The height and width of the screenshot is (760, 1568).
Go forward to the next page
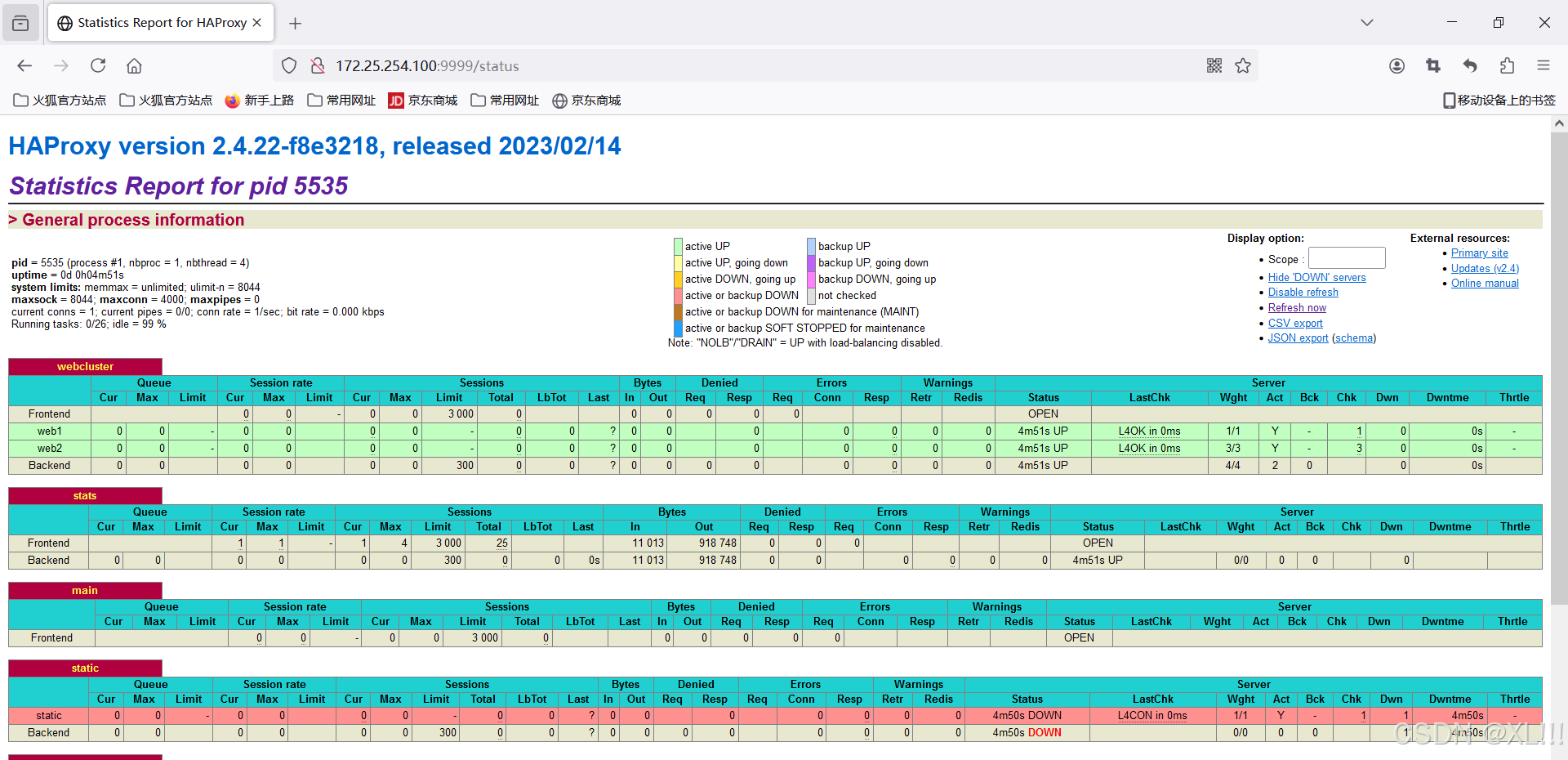61,66
